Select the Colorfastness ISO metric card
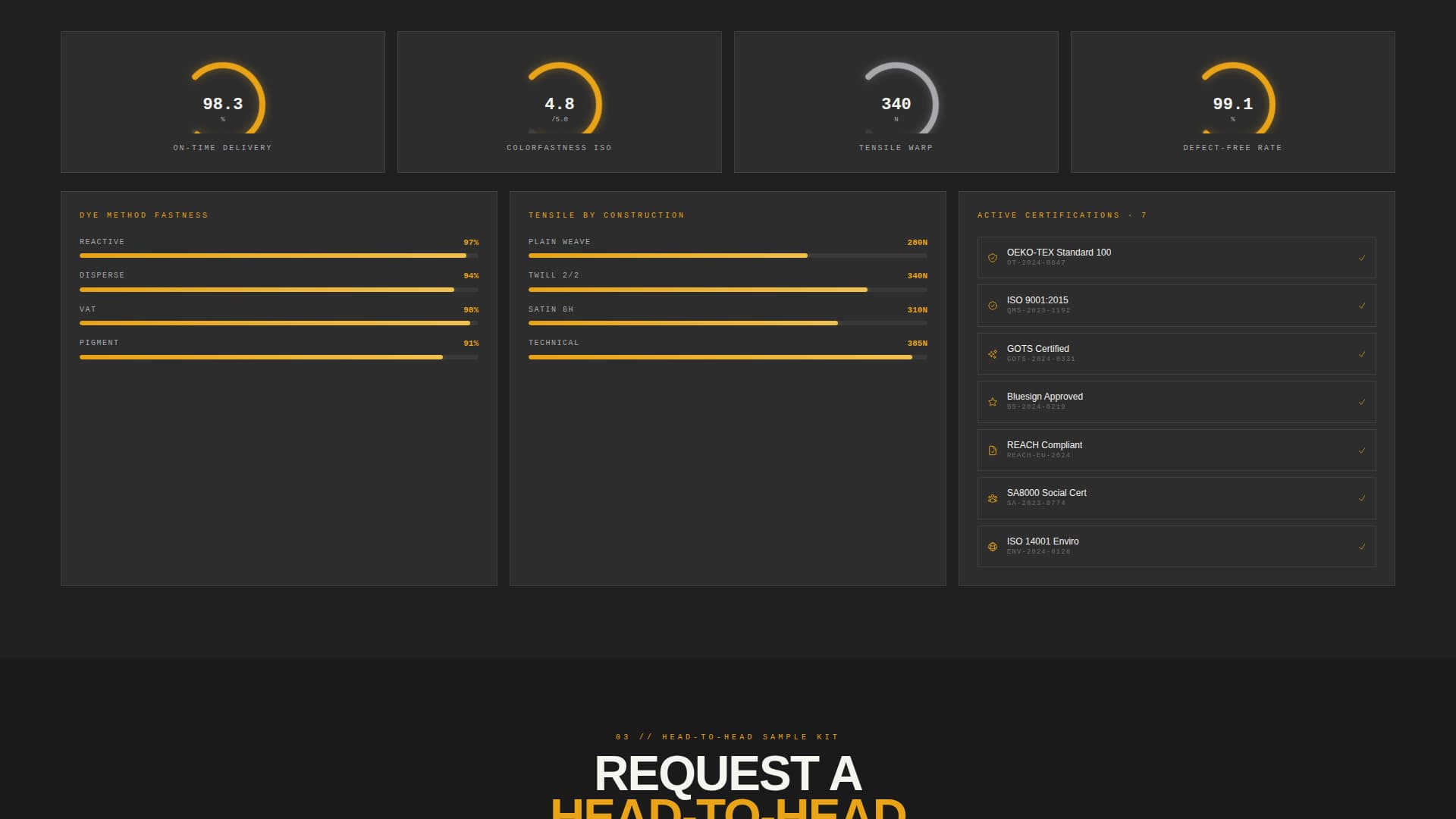 (559, 101)
